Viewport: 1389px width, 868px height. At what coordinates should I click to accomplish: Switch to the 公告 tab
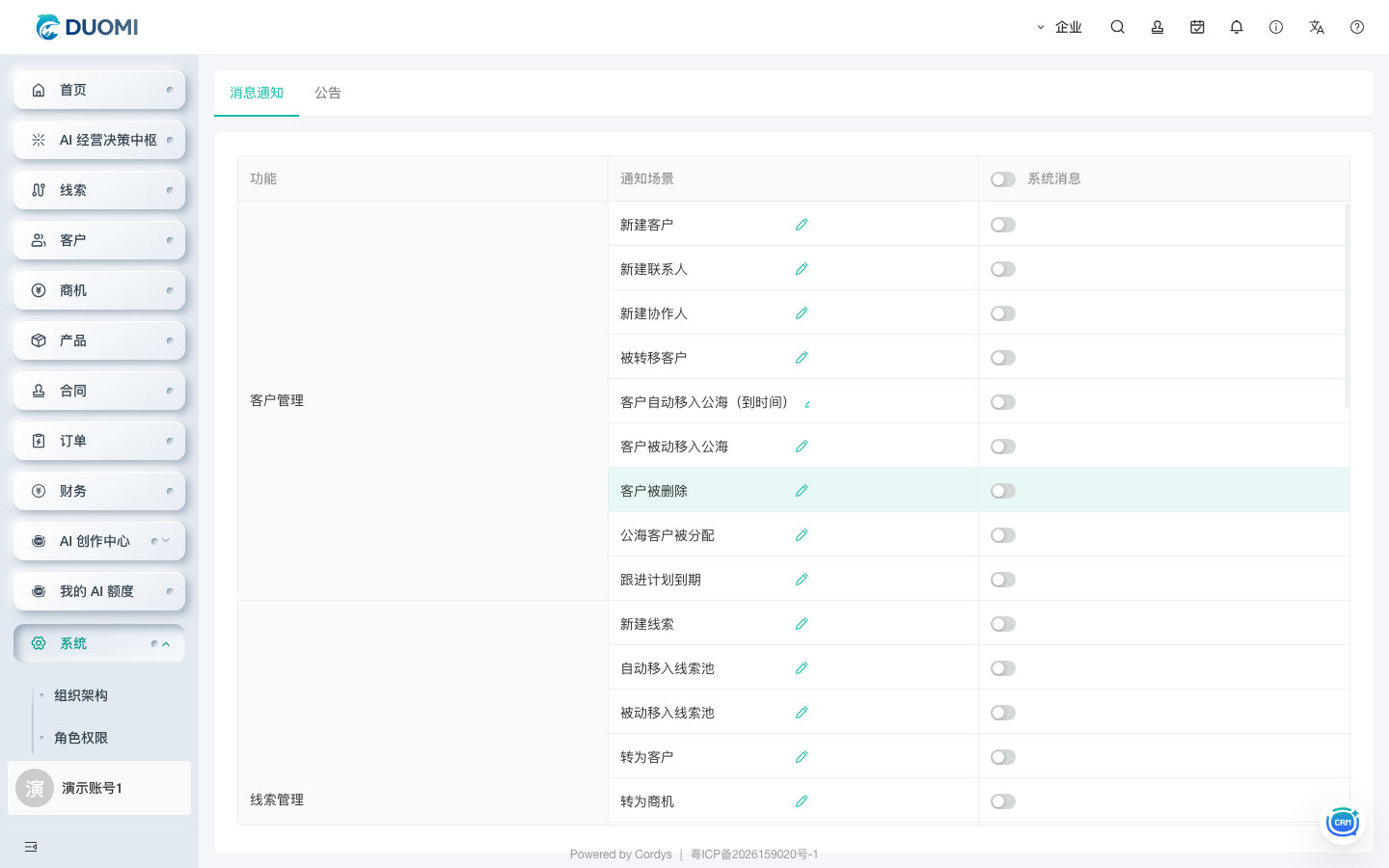[x=328, y=93]
